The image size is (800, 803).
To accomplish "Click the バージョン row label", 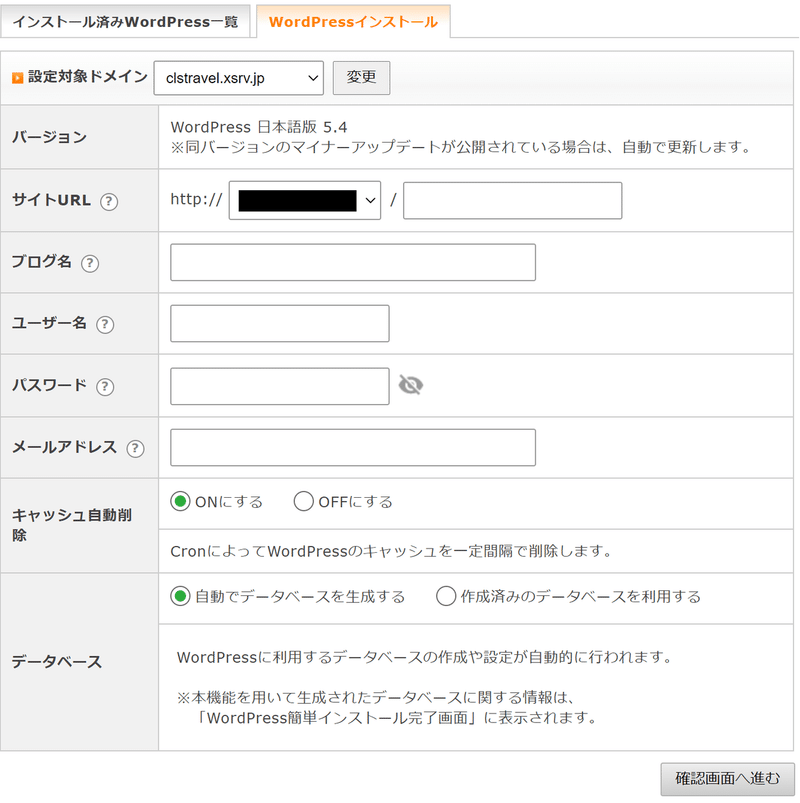I will tap(50, 137).
